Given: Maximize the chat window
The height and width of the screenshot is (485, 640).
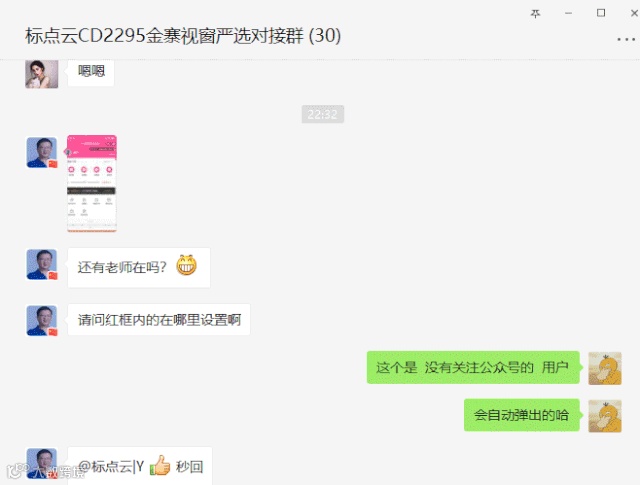Looking at the screenshot, I should pyautogui.click(x=601, y=13).
